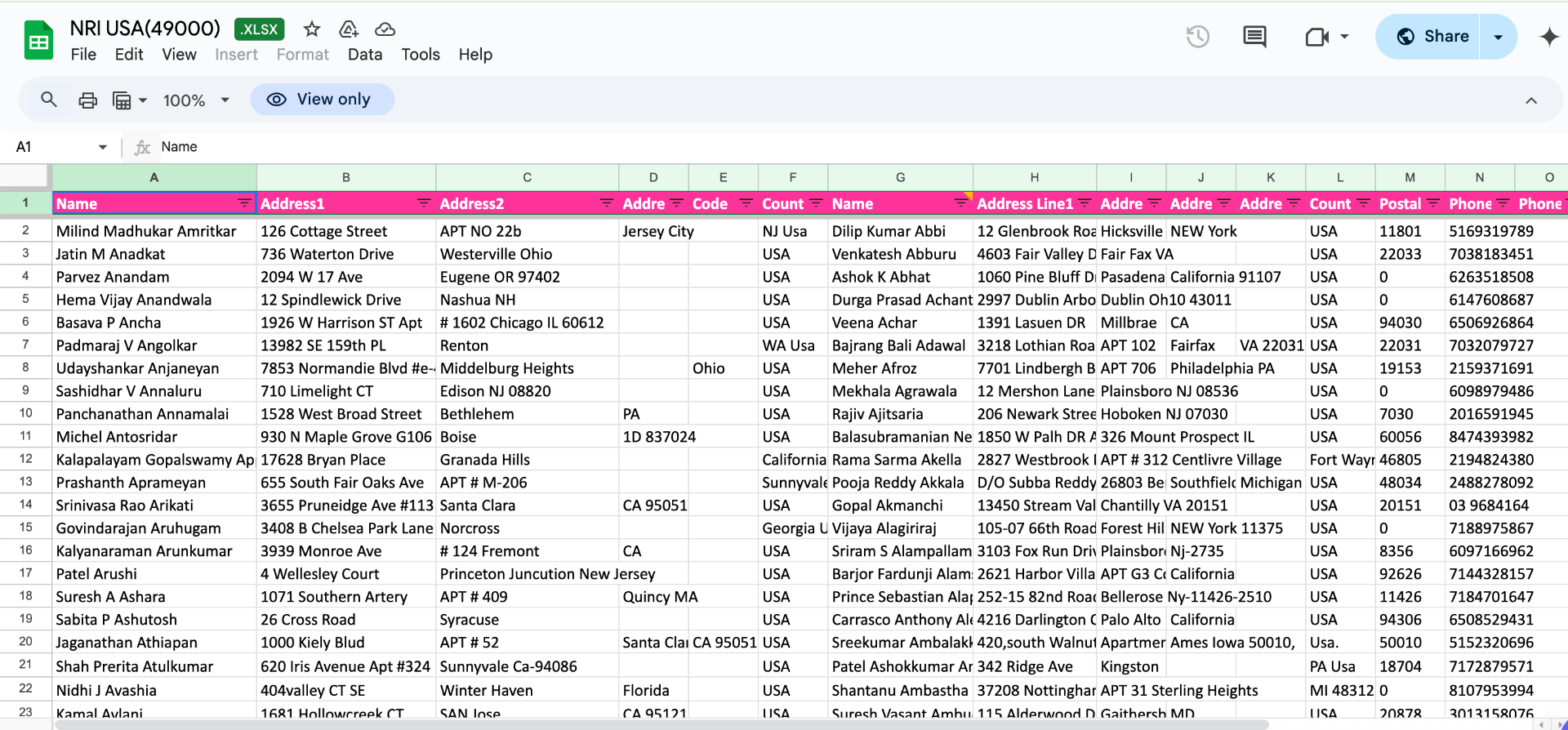1568x730 pixels.
Task: Start a Meet call camera icon
Action: [1316, 37]
